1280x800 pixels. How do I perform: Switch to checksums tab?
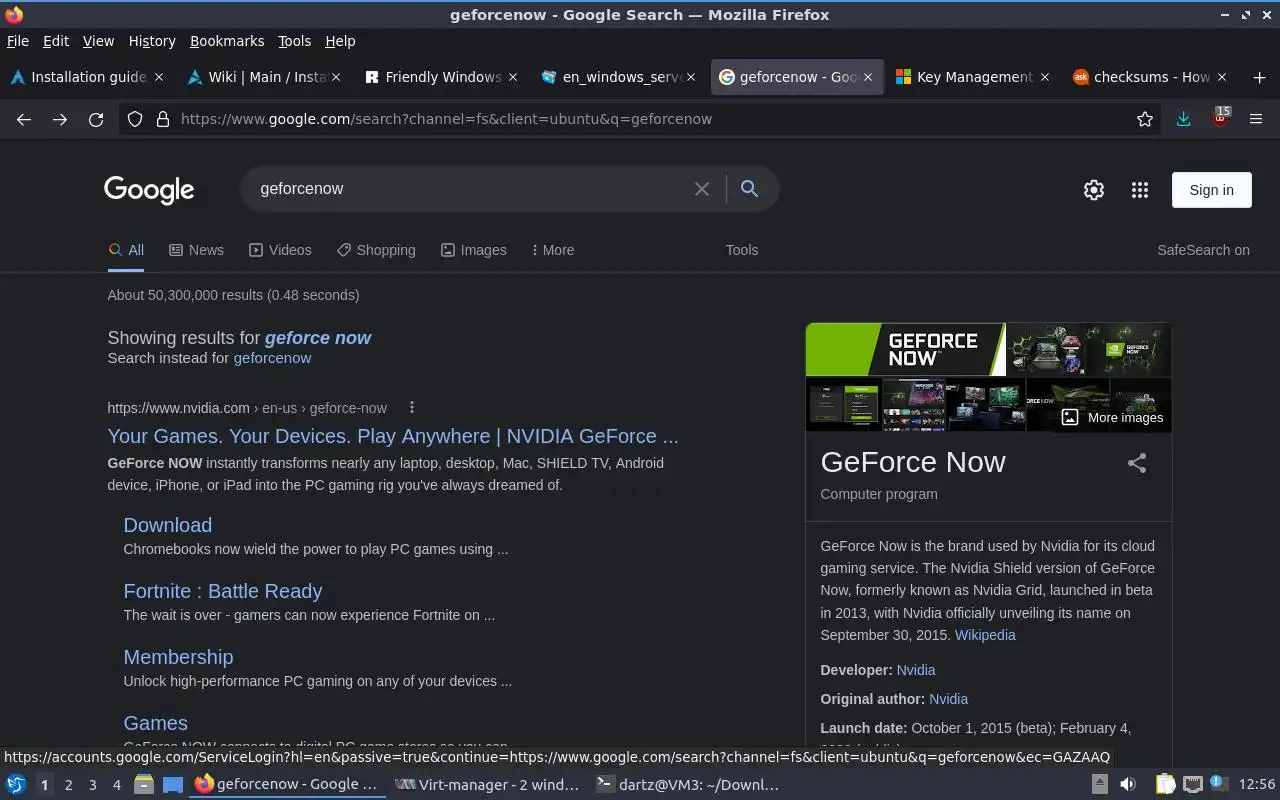[1150, 77]
